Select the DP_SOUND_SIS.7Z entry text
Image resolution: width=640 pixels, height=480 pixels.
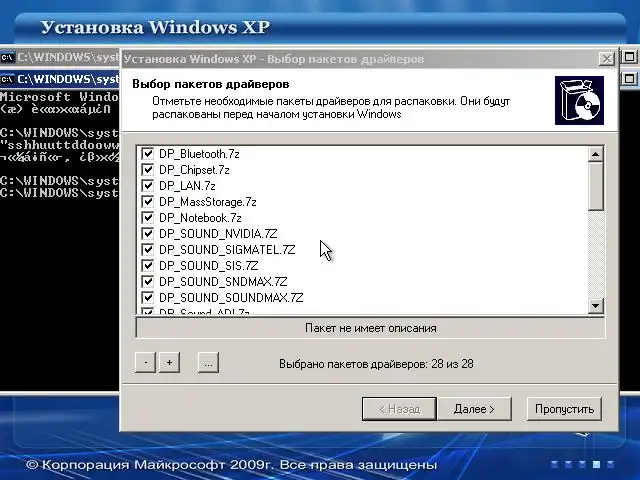tap(209, 265)
